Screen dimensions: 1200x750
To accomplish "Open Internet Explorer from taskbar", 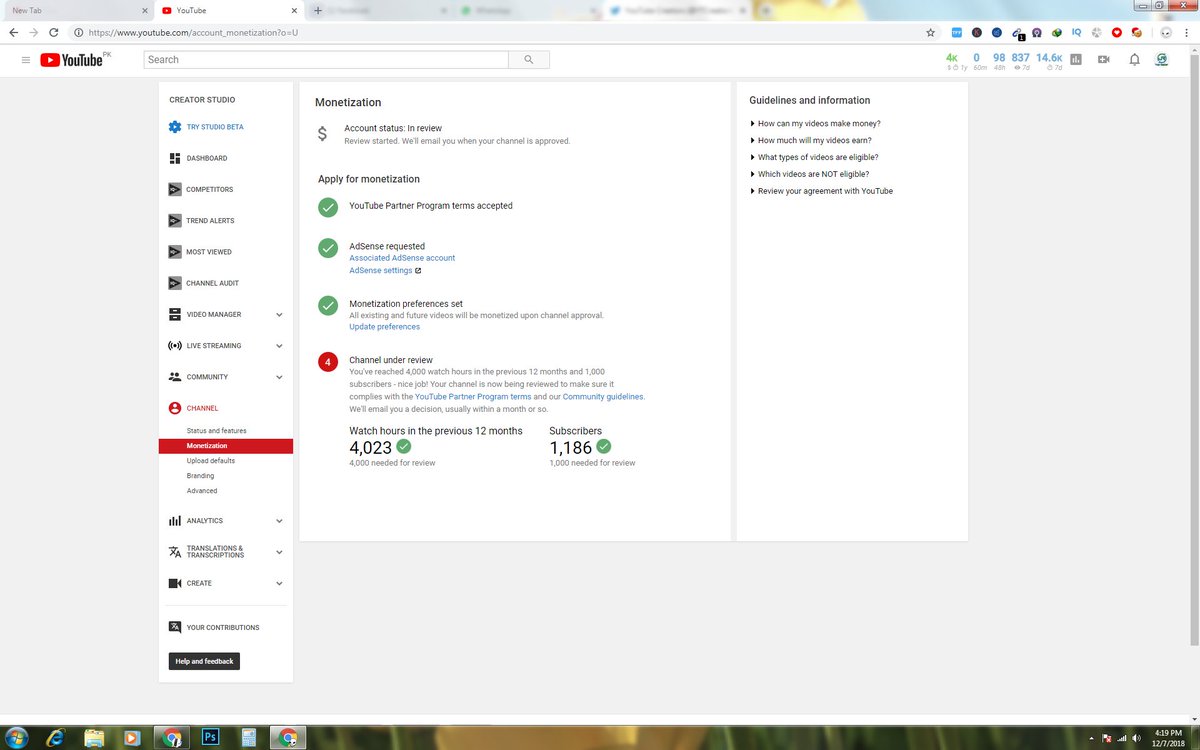I will [58, 737].
